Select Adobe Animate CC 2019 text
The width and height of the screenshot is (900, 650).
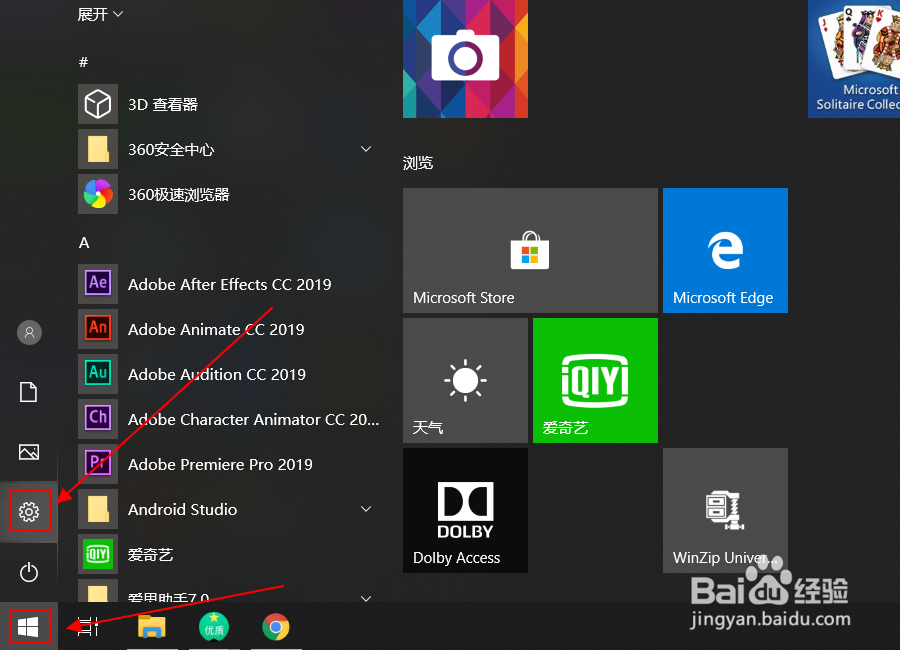216,329
